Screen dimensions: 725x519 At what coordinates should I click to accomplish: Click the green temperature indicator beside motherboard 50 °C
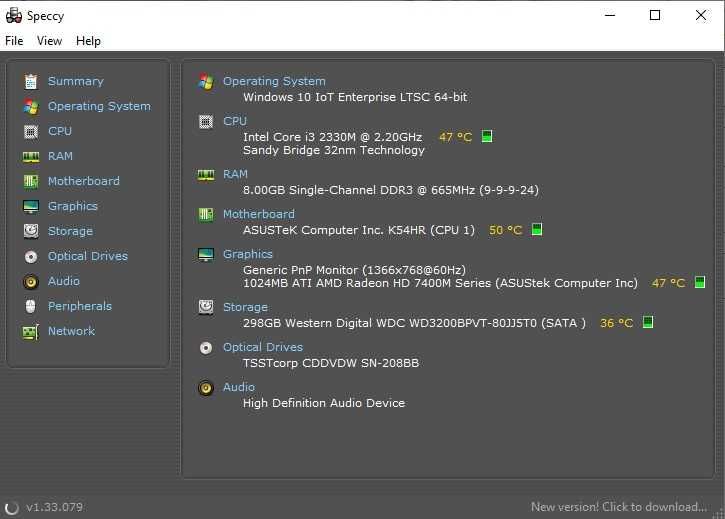pyautogui.click(x=537, y=229)
